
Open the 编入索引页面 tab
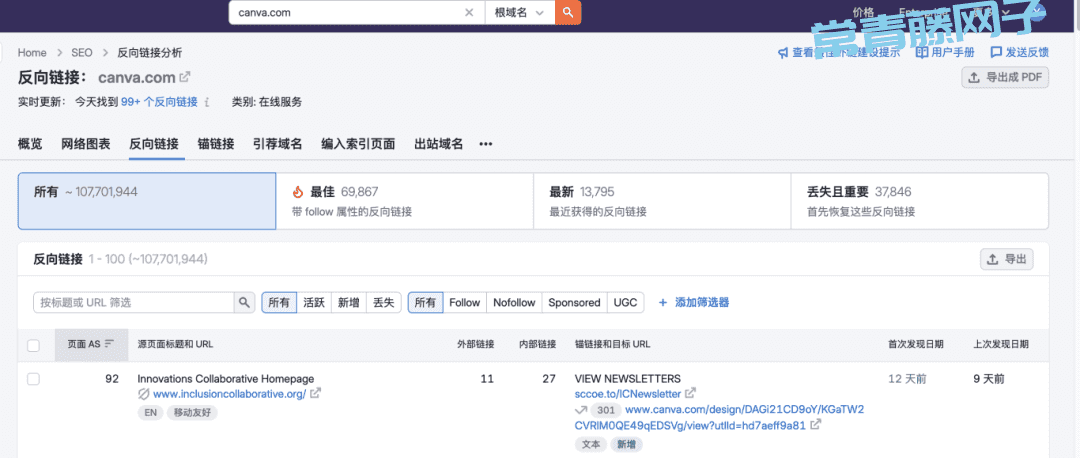[x=358, y=144]
